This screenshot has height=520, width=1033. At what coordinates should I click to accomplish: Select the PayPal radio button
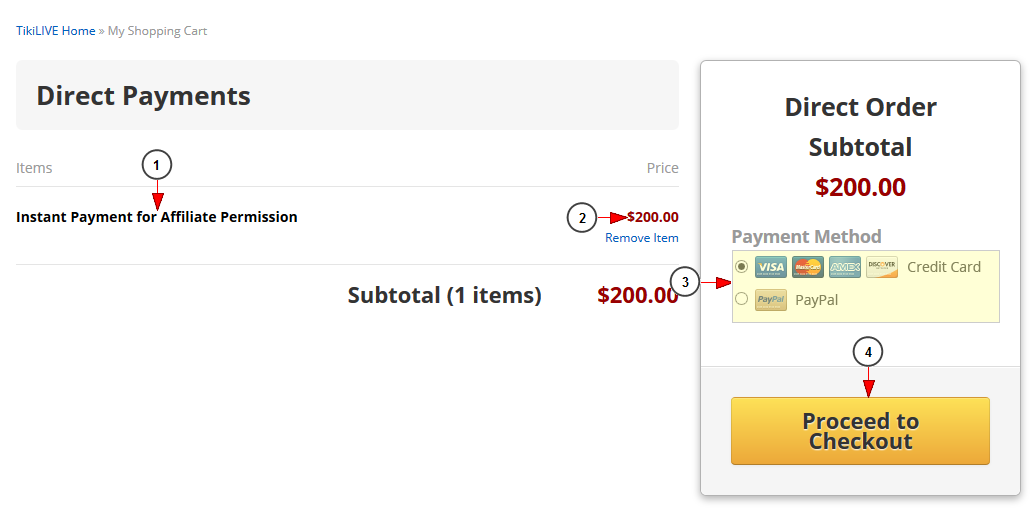click(x=742, y=299)
